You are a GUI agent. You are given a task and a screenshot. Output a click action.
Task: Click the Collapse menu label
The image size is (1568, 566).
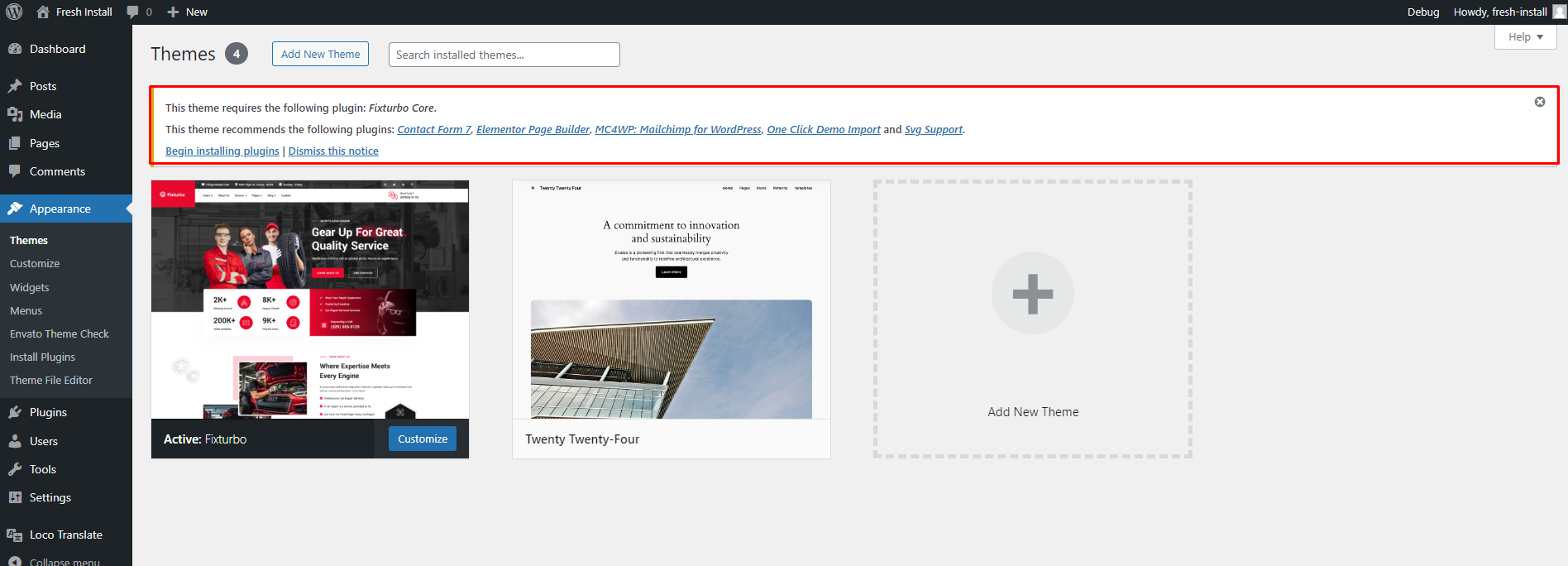[x=65, y=562]
